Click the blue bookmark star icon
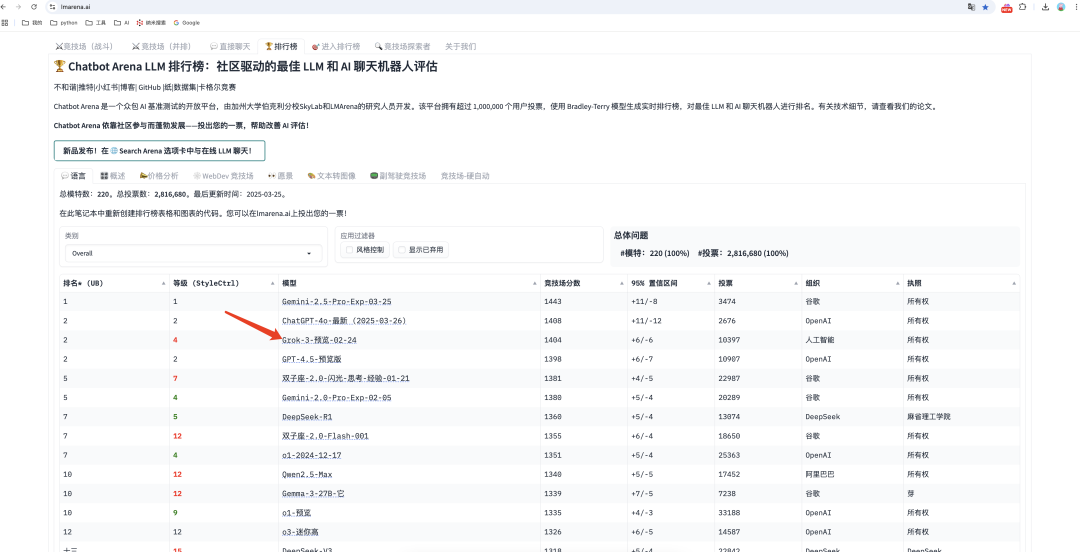 (986, 7)
